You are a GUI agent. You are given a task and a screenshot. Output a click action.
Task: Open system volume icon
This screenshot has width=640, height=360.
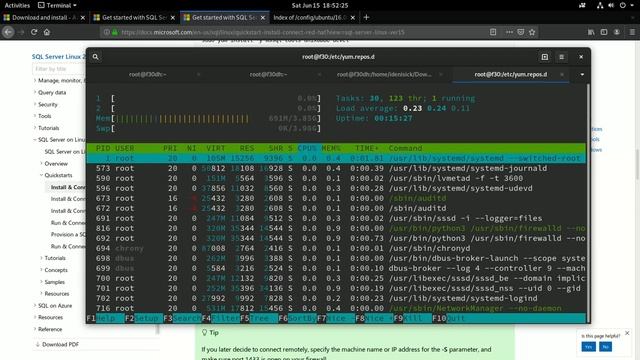point(611,5)
